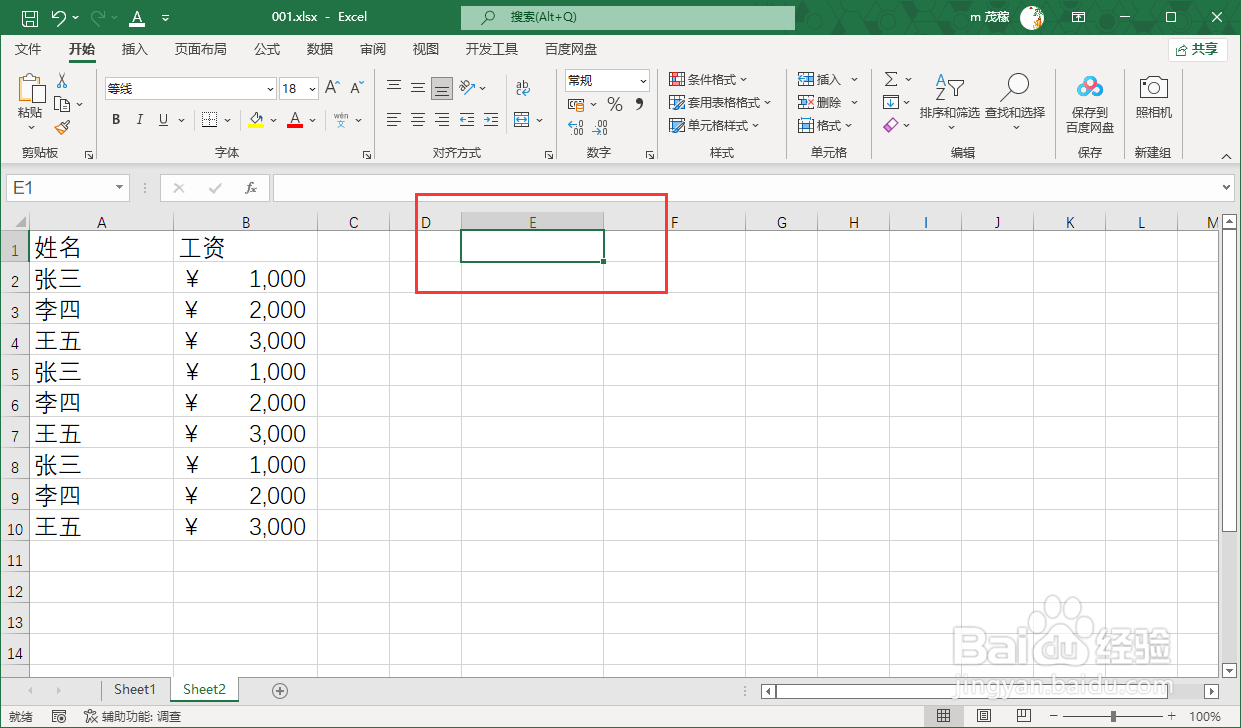Click the Save icon in title bar

point(30,17)
